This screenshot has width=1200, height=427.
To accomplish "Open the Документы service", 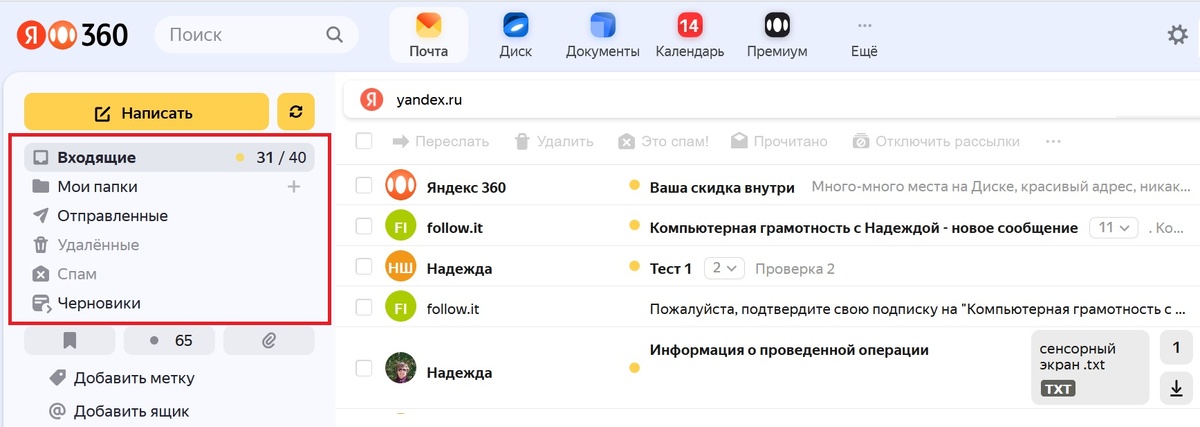I will pos(602,35).
